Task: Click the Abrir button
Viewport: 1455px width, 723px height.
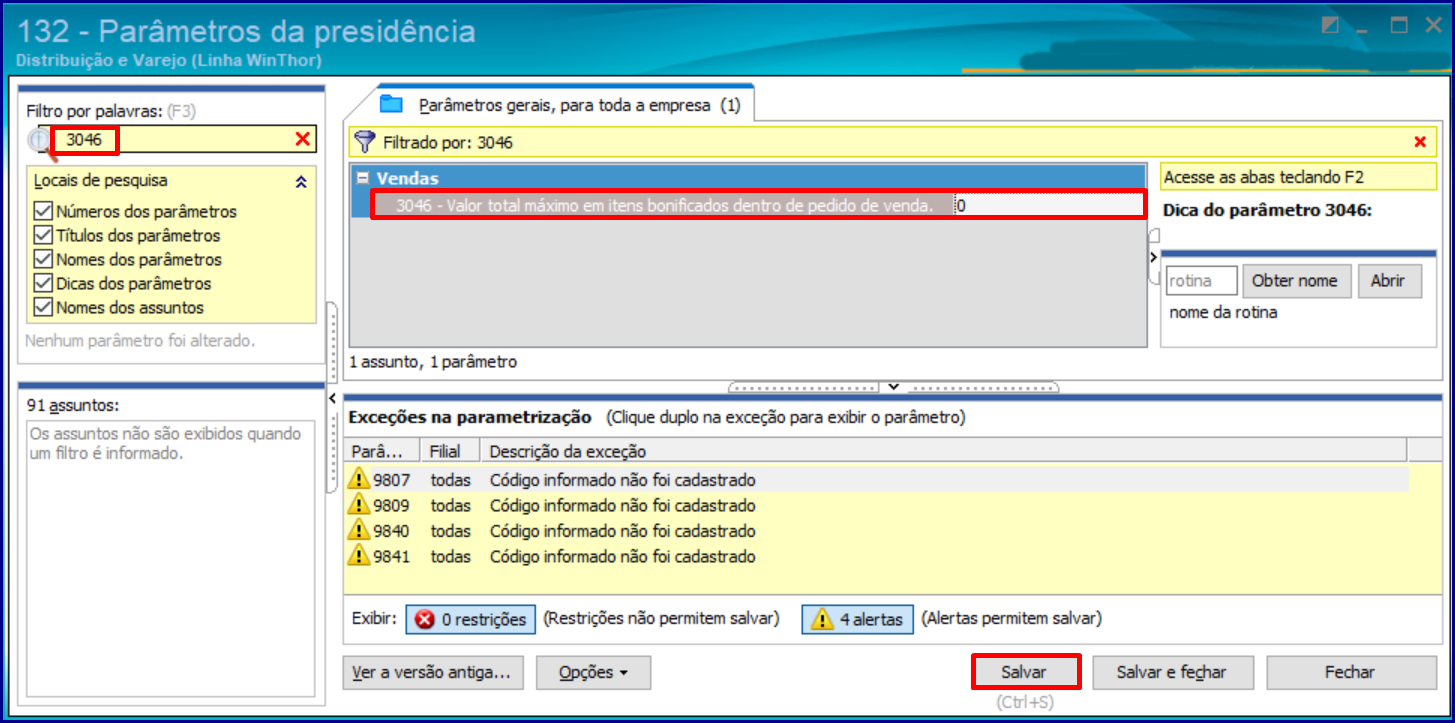Action: point(1388,281)
